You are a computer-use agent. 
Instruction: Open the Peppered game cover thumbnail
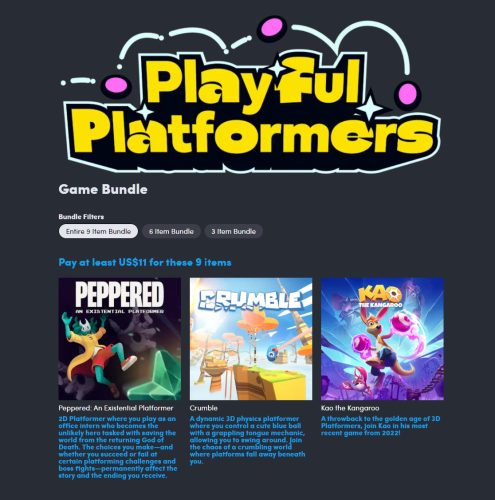[120, 339]
